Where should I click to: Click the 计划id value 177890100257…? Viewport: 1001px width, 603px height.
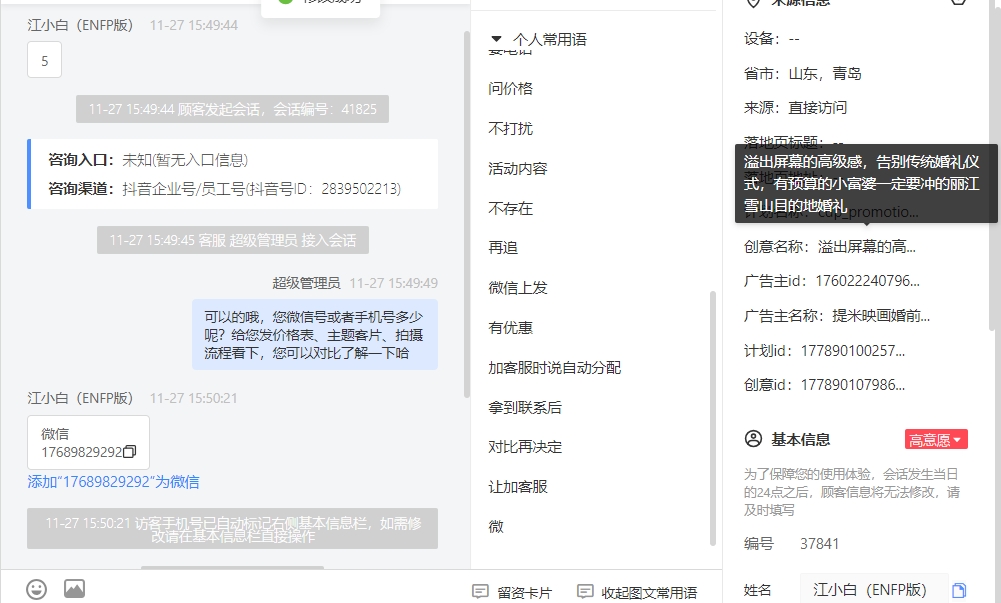[853, 351]
